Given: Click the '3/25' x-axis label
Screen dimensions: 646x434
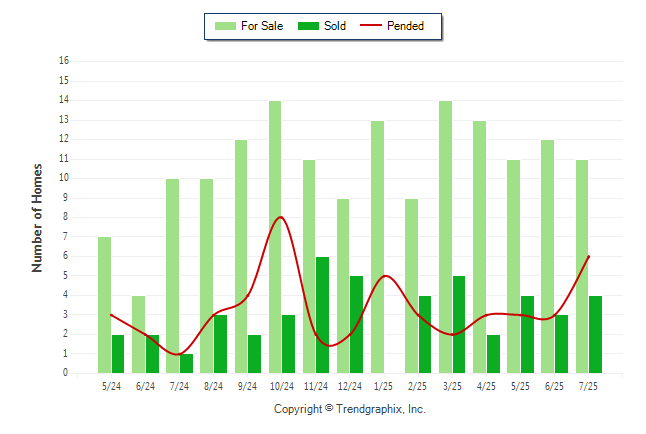Looking at the screenshot, I should (452, 386).
